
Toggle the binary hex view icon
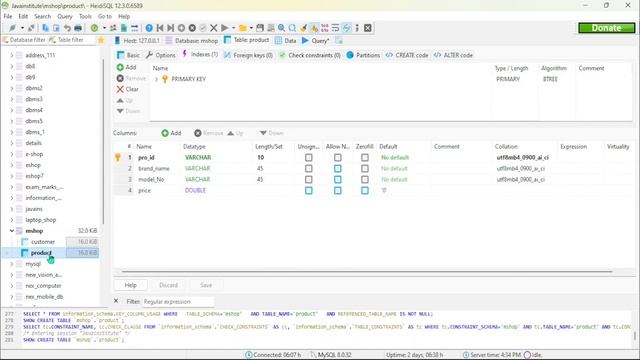pyautogui.click(x=325, y=28)
